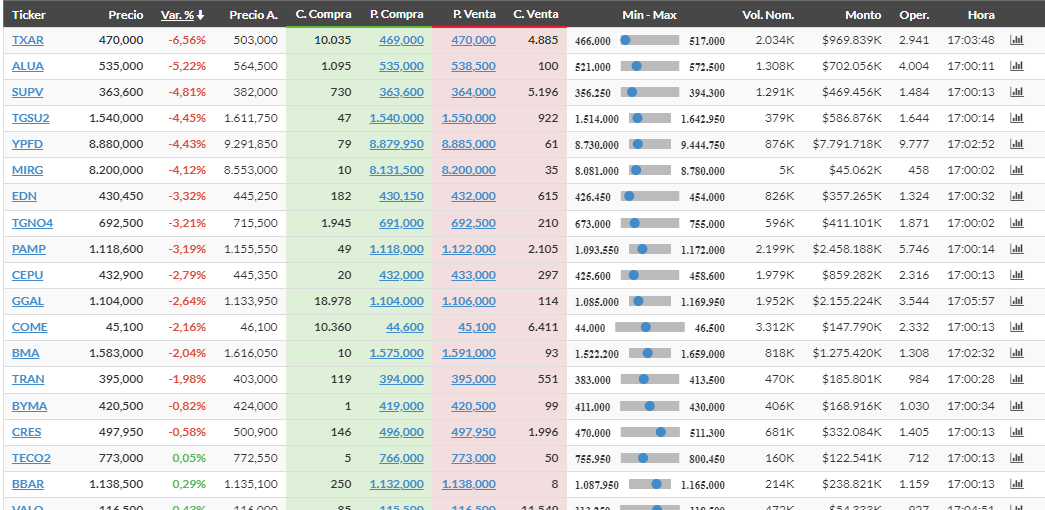
Task: Sort table by Oper. column header
Action: [914, 15]
